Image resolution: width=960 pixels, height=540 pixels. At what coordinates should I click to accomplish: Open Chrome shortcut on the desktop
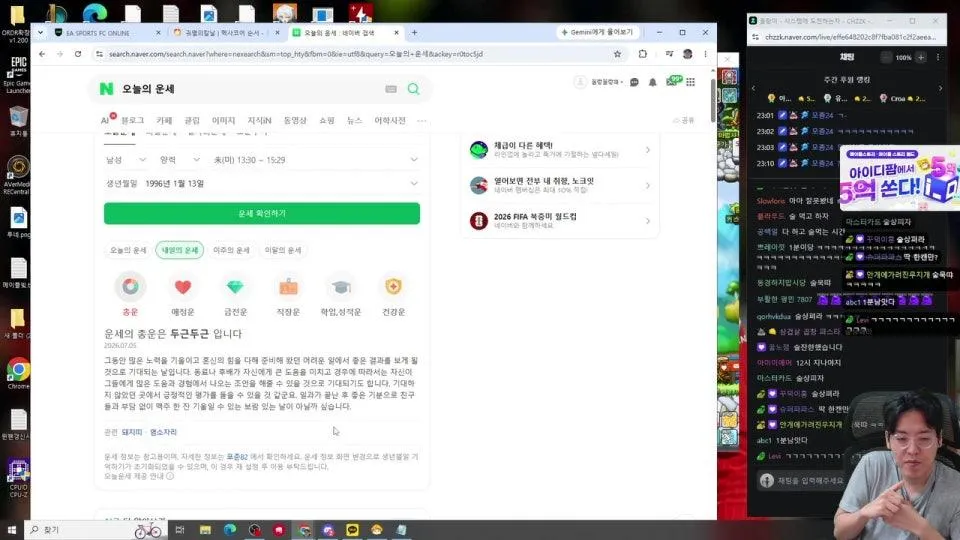[18, 374]
